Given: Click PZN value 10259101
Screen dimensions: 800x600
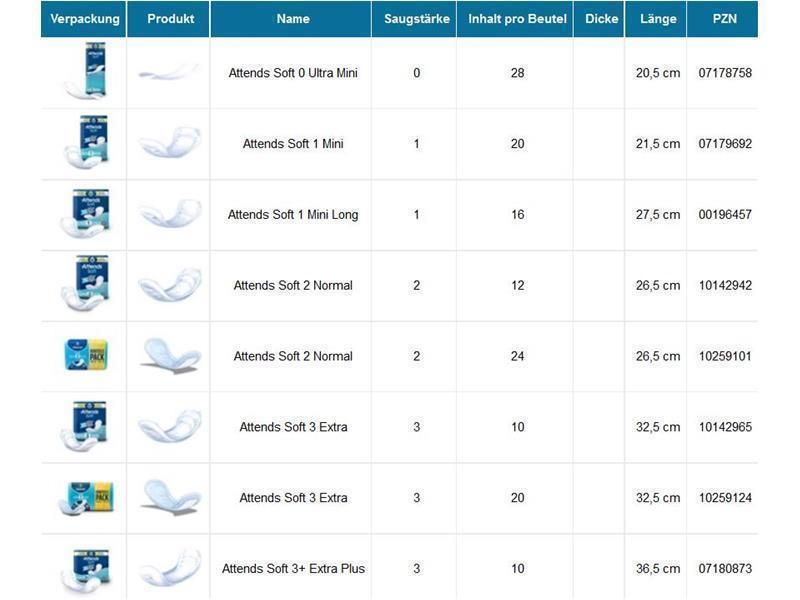Looking at the screenshot, I should click(725, 356).
